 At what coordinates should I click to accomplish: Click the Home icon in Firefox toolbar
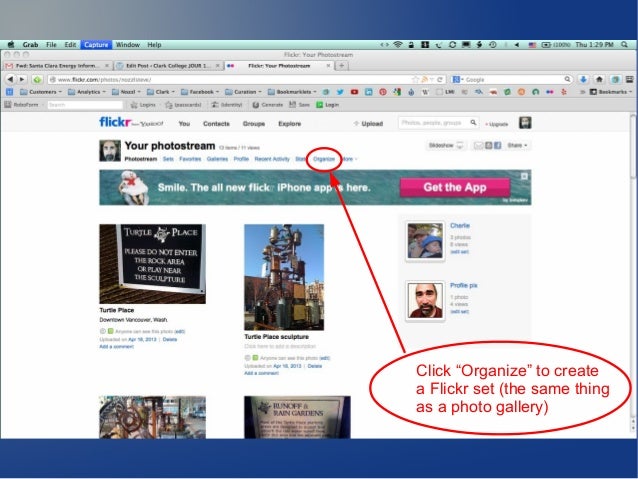(x=599, y=79)
